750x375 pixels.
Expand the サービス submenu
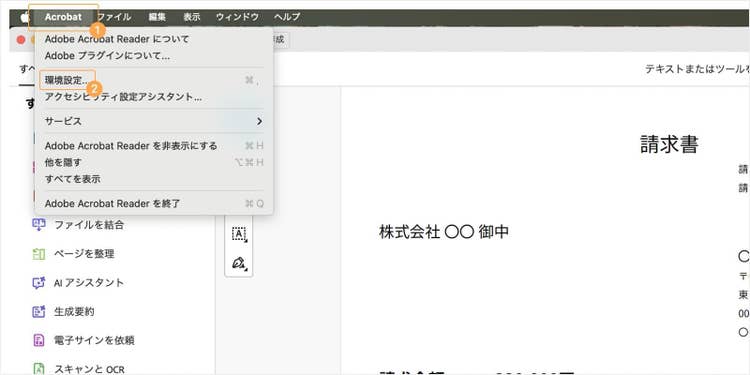click(154, 121)
